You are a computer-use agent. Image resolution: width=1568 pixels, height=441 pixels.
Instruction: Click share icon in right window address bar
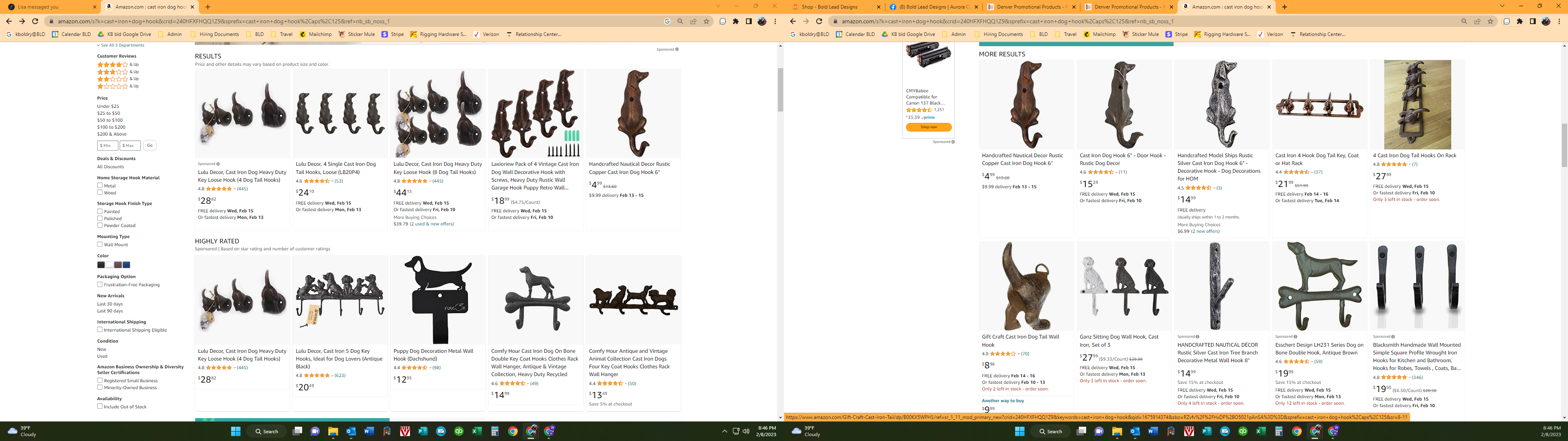[1477, 21]
